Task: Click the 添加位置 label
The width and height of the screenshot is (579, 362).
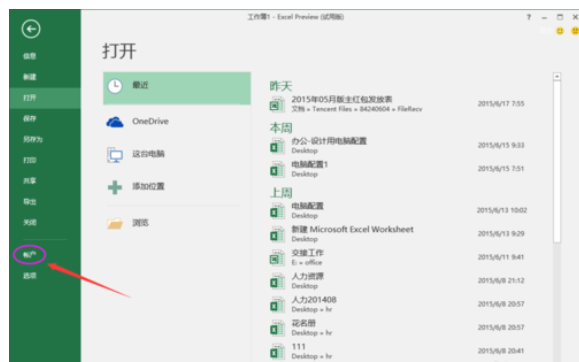Action: pyautogui.click(x=148, y=186)
